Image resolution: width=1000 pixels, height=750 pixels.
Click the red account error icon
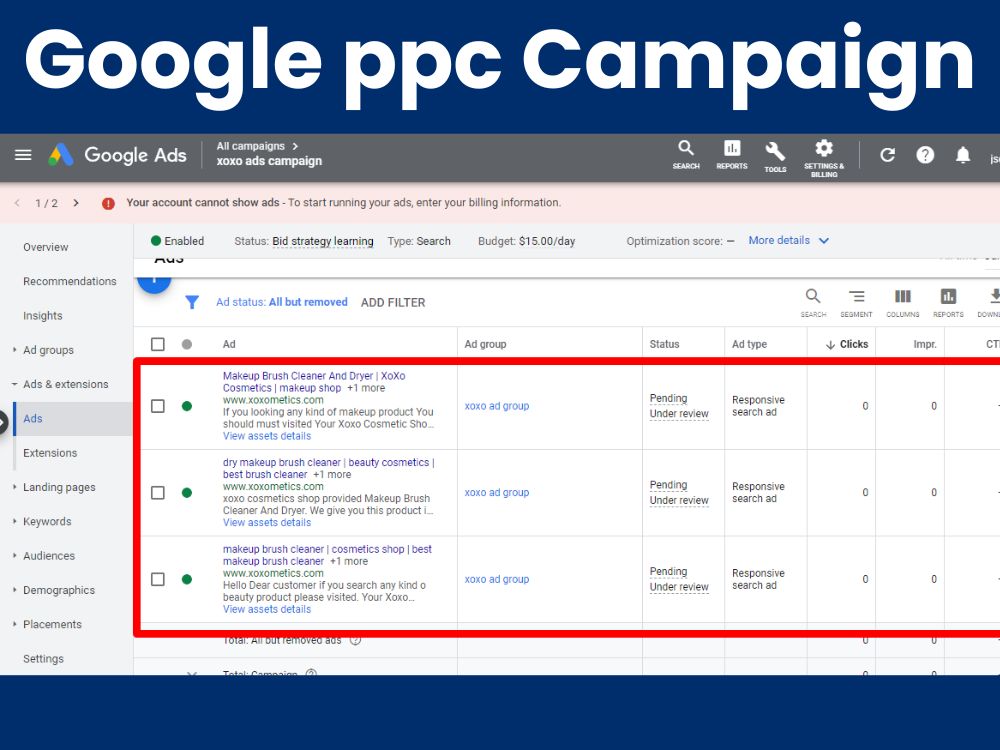tap(108, 203)
